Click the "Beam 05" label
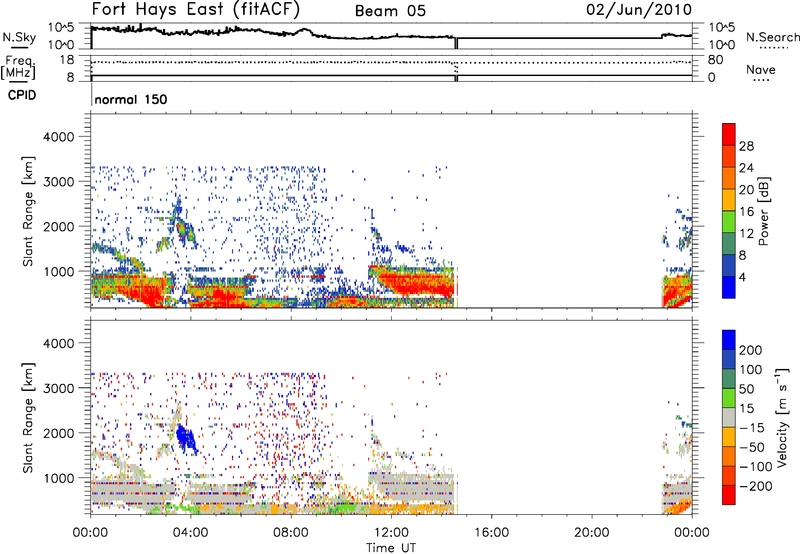 pyautogui.click(x=390, y=11)
